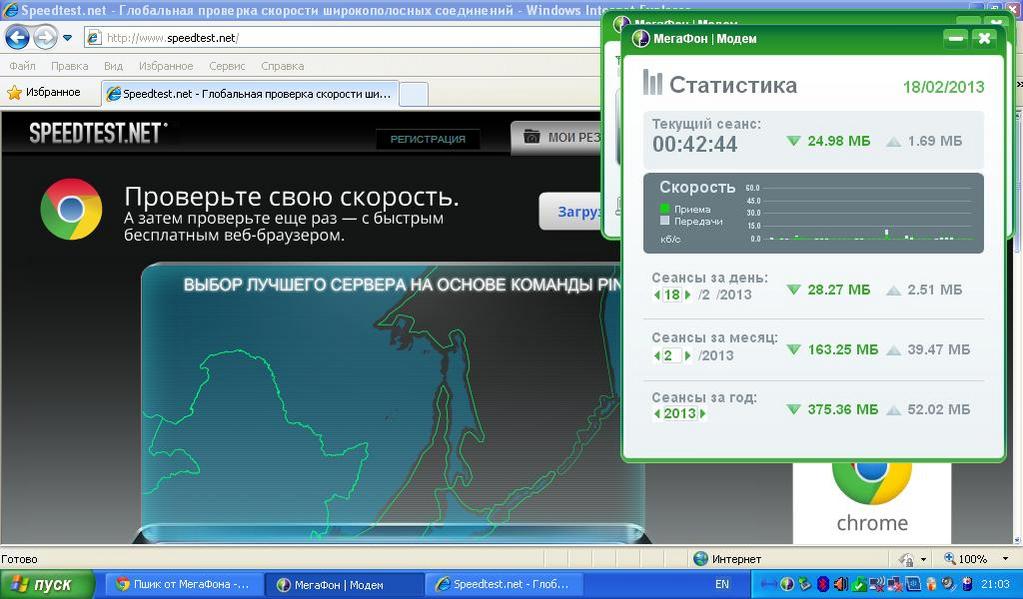Open the пуск Start menu
Viewport: 1023px width, 599px height.
47,584
